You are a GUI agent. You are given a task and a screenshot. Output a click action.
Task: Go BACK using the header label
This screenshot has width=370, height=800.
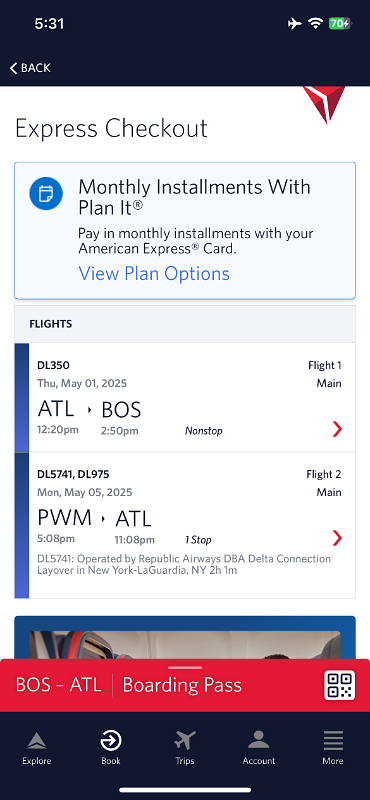click(36, 68)
